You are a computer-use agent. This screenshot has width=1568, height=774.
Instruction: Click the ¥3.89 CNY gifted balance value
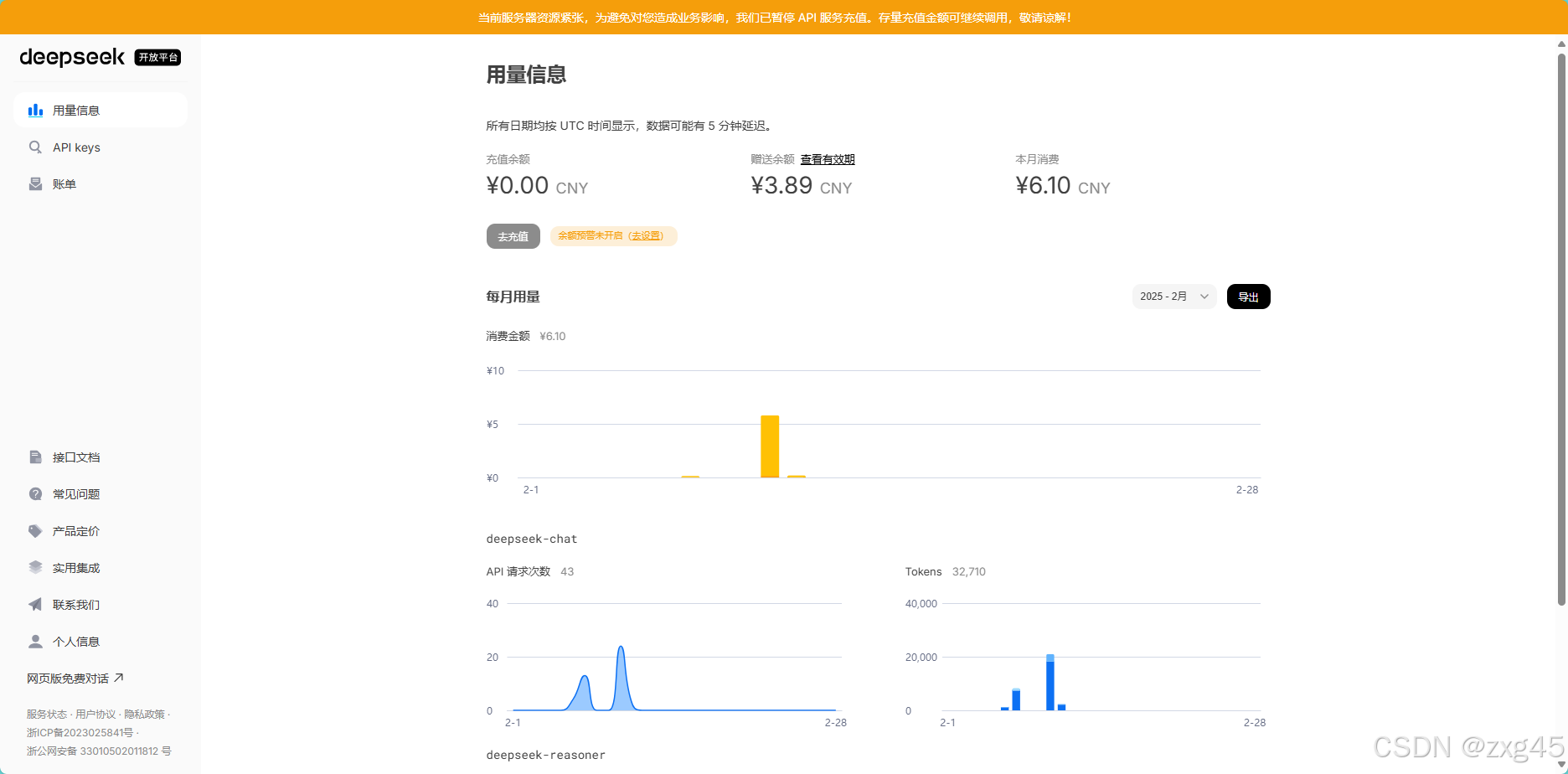(802, 185)
